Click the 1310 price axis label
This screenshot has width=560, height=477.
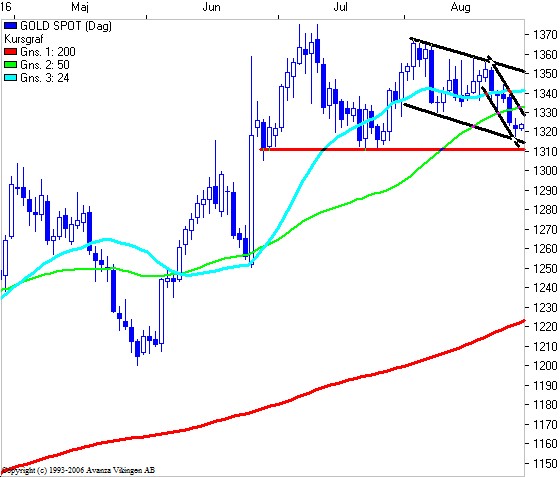(545, 151)
